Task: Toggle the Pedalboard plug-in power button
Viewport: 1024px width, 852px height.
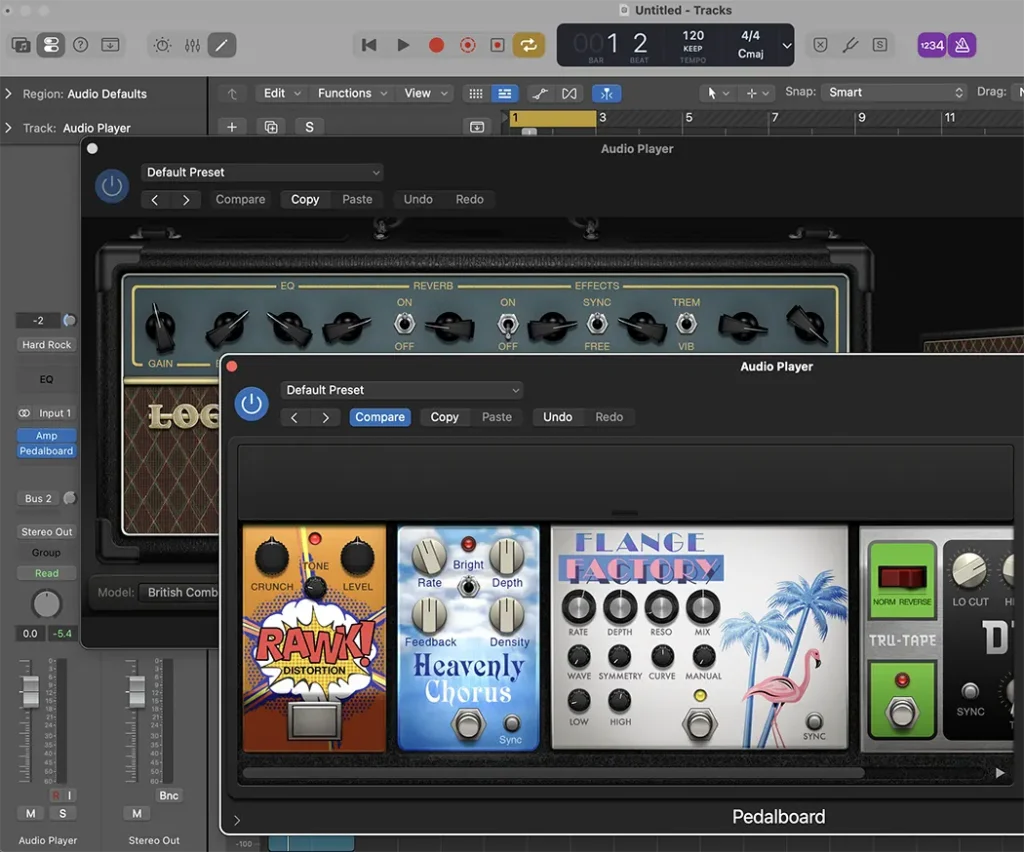Action: click(x=251, y=404)
